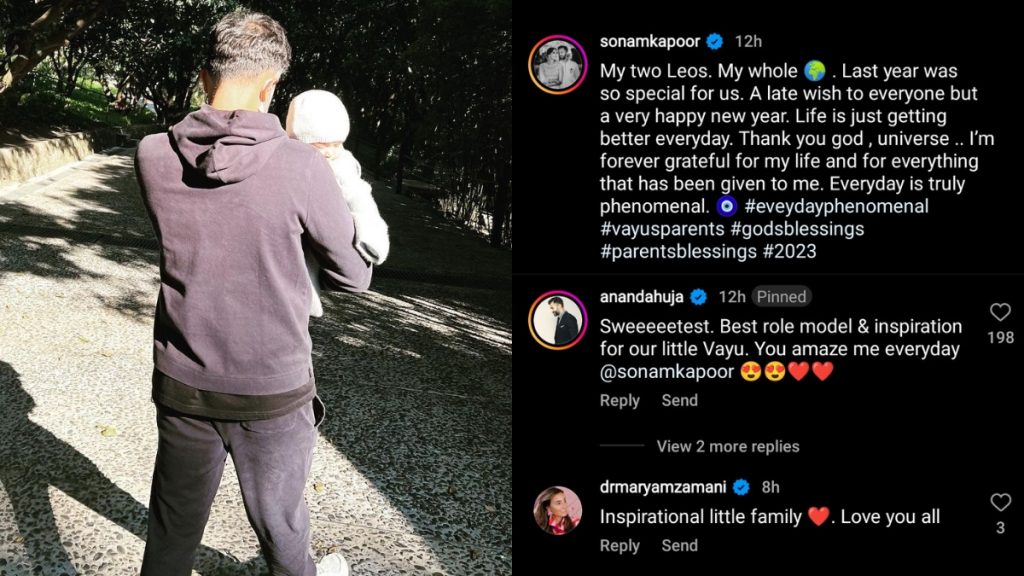Viewport: 1024px width, 576px height.
Task: Open drmaryamzamani's profile avatar
Action: point(557,510)
